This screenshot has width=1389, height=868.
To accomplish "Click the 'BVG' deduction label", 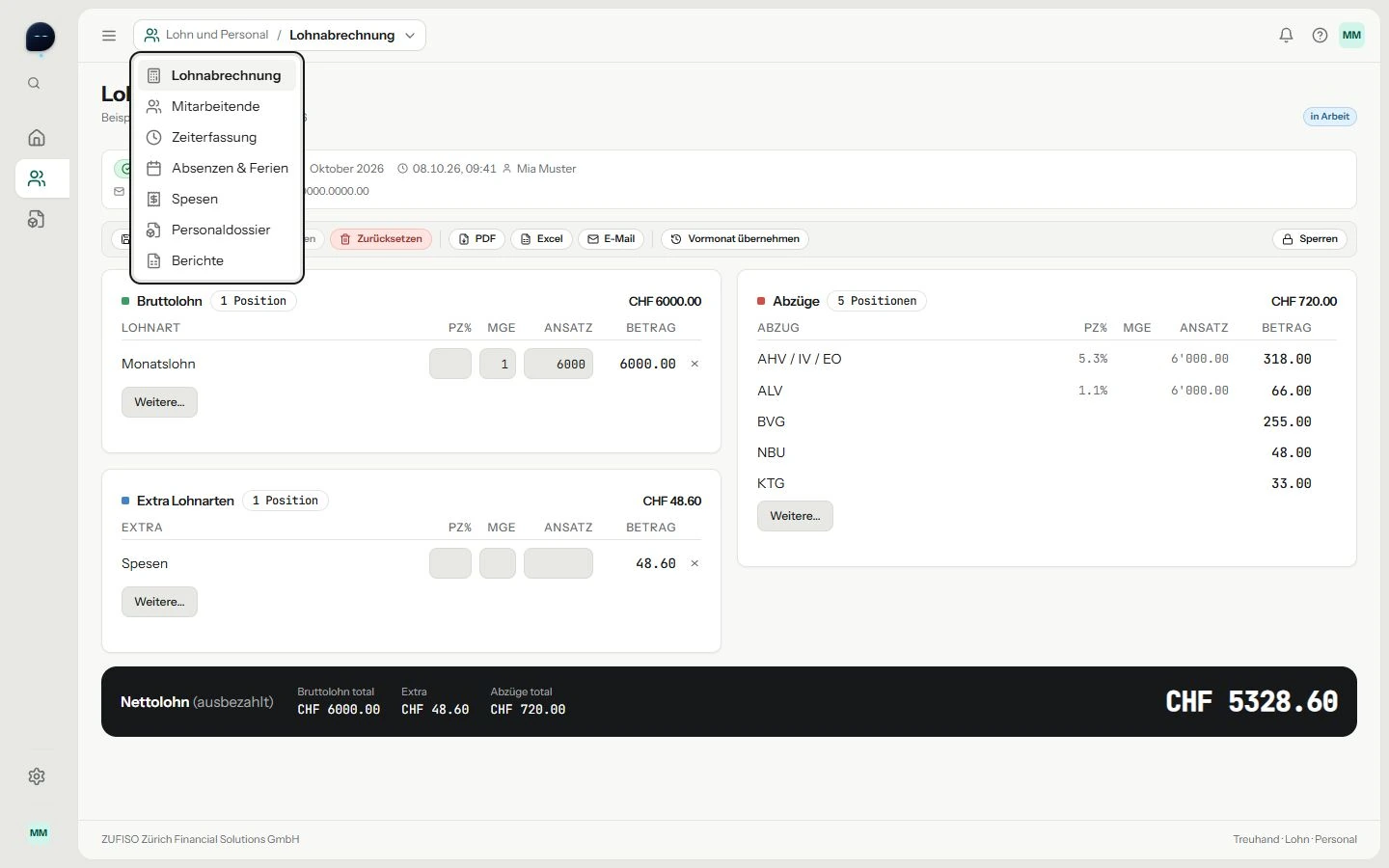I will 772,421.
